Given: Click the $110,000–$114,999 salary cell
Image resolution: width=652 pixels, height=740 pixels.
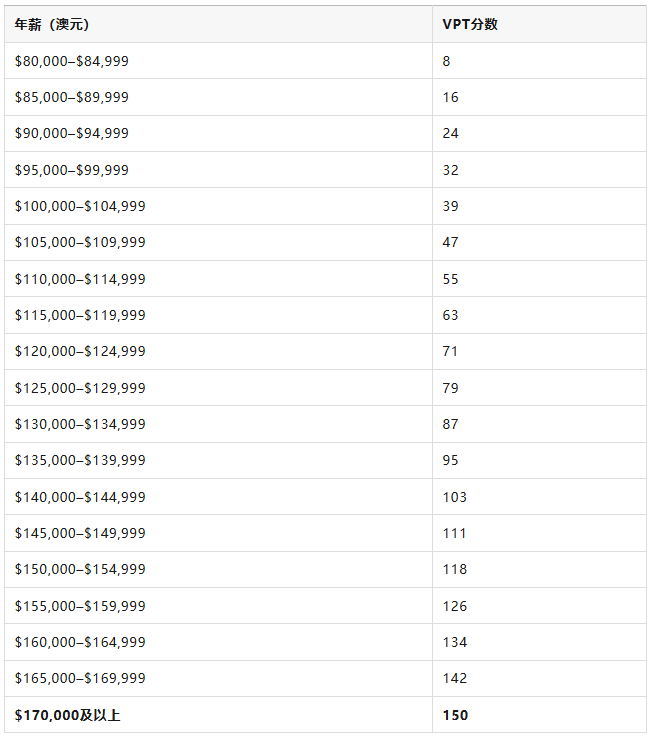Looking at the screenshot, I should [218, 279].
